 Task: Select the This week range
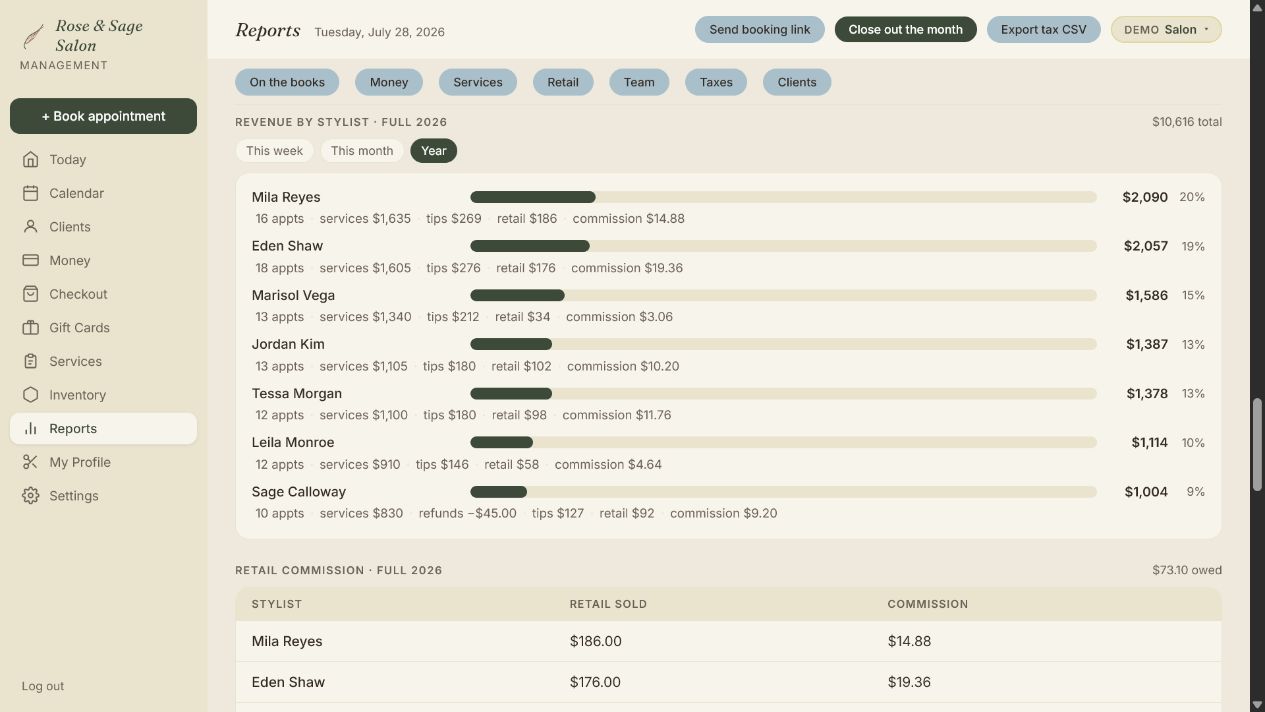click(274, 151)
